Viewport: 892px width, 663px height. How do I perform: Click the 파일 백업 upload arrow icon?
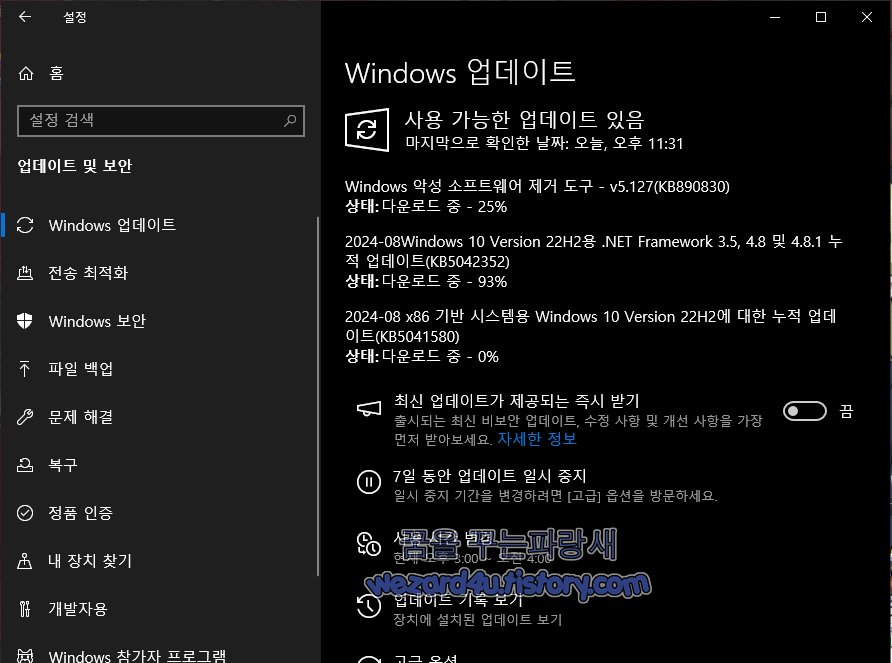pyautogui.click(x=24, y=369)
